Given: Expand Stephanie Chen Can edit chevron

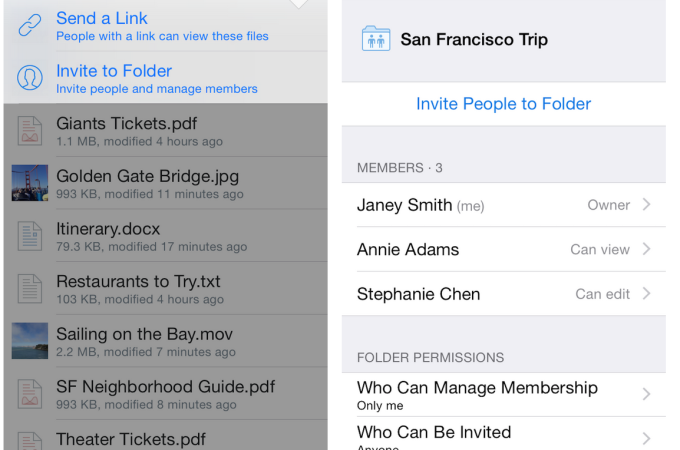Looking at the screenshot, I should [x=647, y=294].
